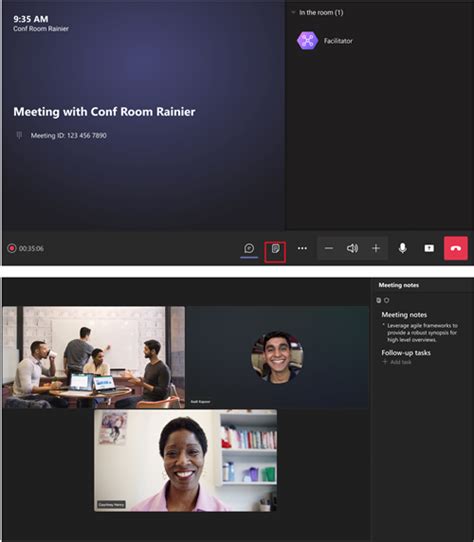Open the More options ellipsis menu
This screenshot has height=542, width=474.
302,248
